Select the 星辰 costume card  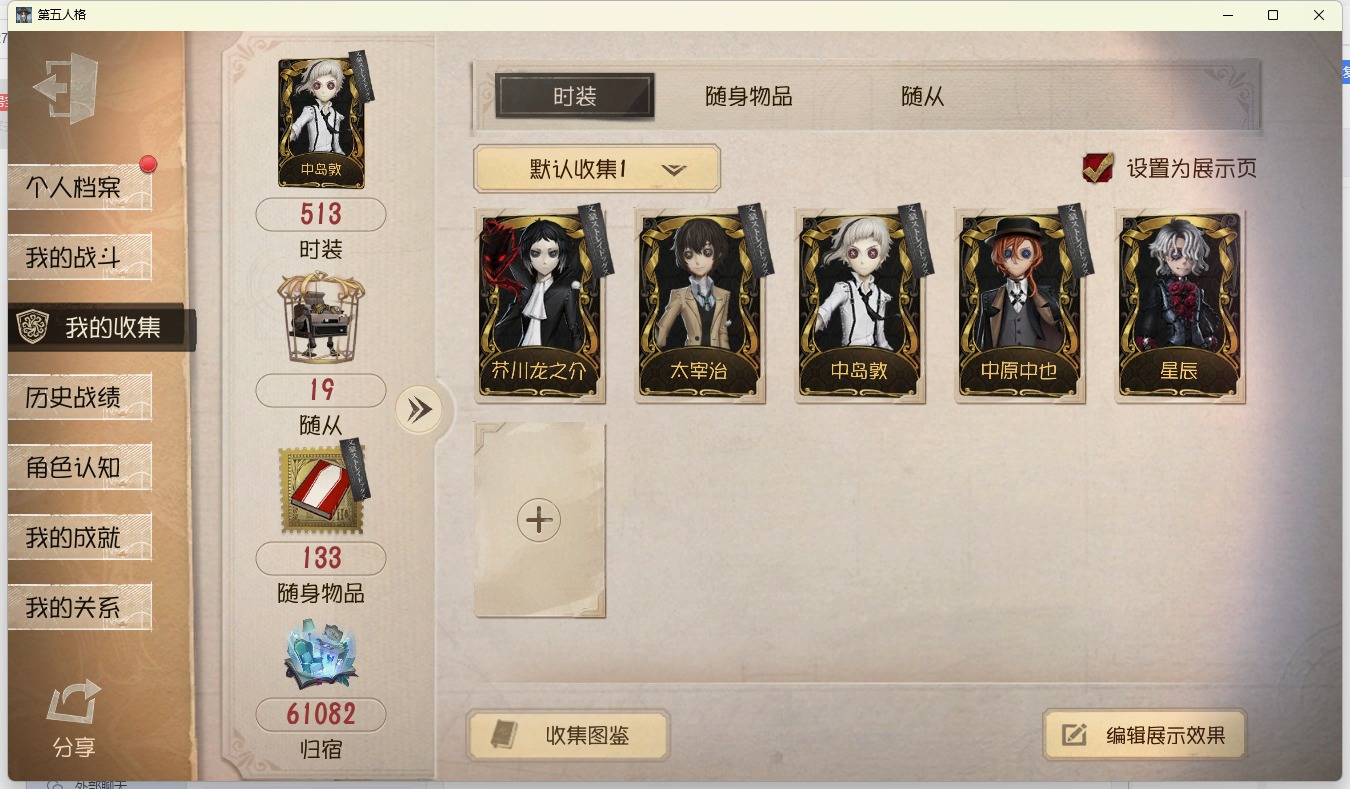(1180, 305)
